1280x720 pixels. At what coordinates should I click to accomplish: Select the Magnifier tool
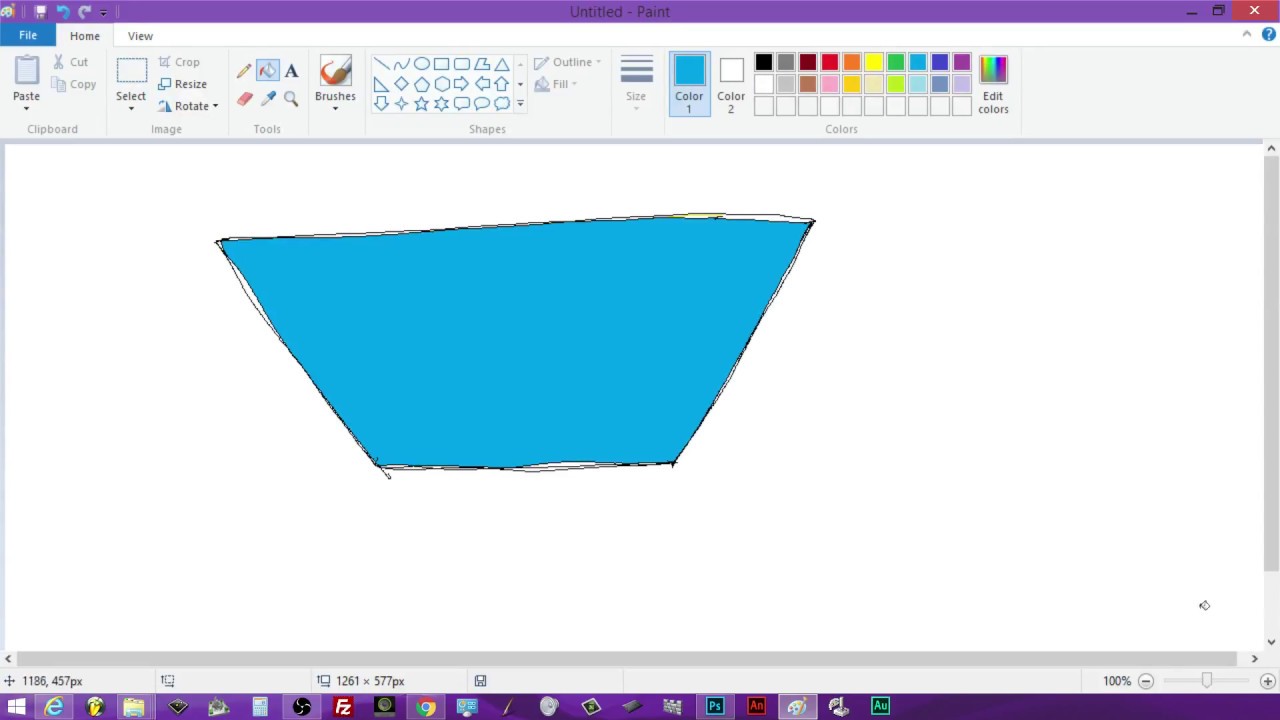291,99
